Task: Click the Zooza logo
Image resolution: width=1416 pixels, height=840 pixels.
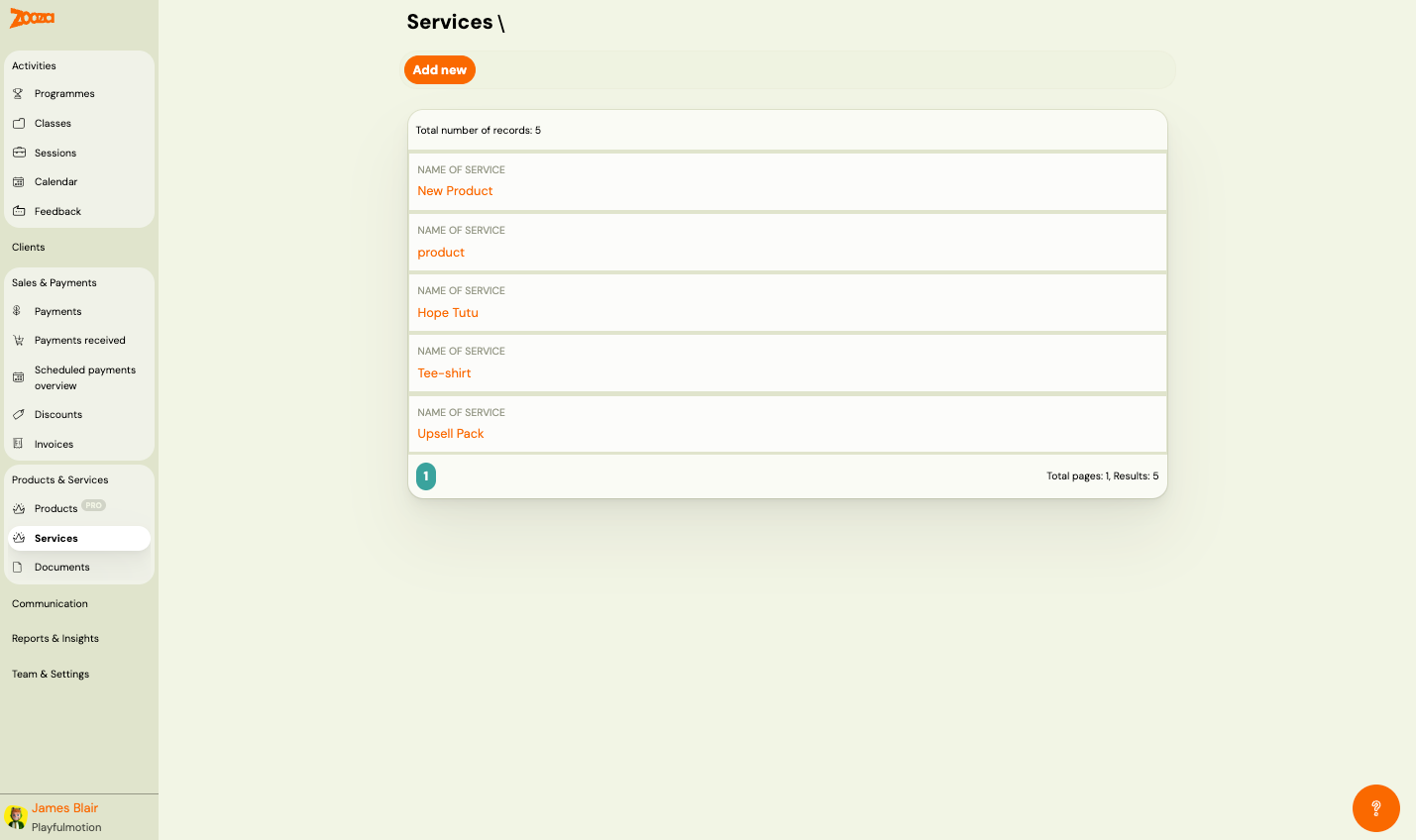Action: [x=31, y=18]
